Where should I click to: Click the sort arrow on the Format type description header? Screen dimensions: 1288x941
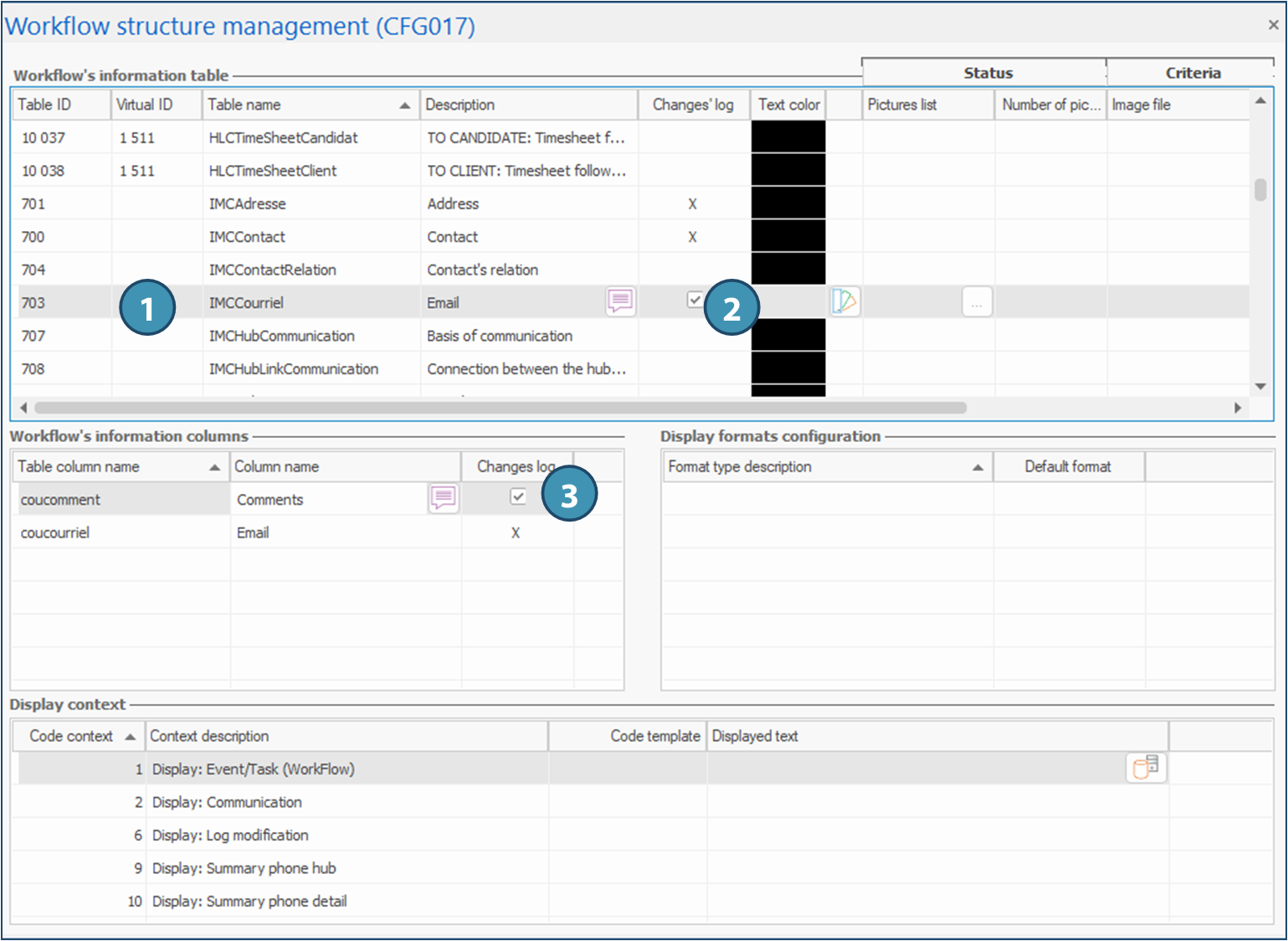point(977,467)
